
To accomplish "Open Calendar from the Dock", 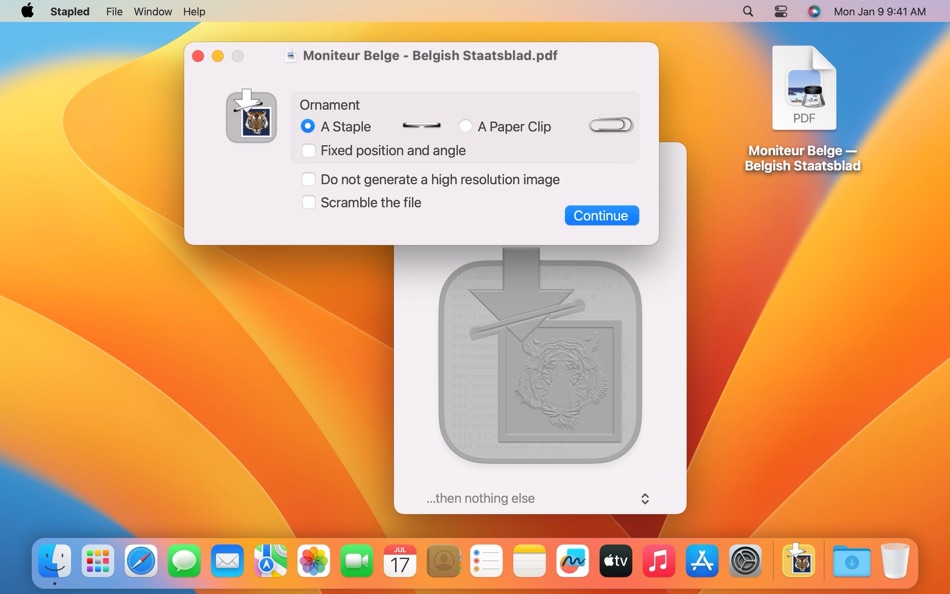I will pos(400,561).
